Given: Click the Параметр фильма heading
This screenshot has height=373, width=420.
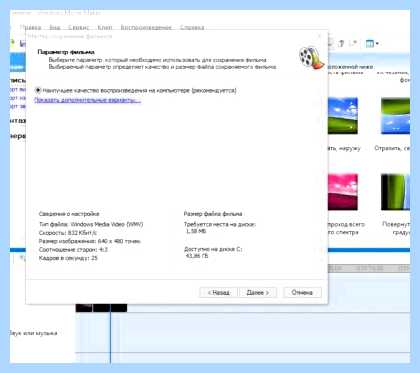Looking at the screenshot, I should [66, 52].
